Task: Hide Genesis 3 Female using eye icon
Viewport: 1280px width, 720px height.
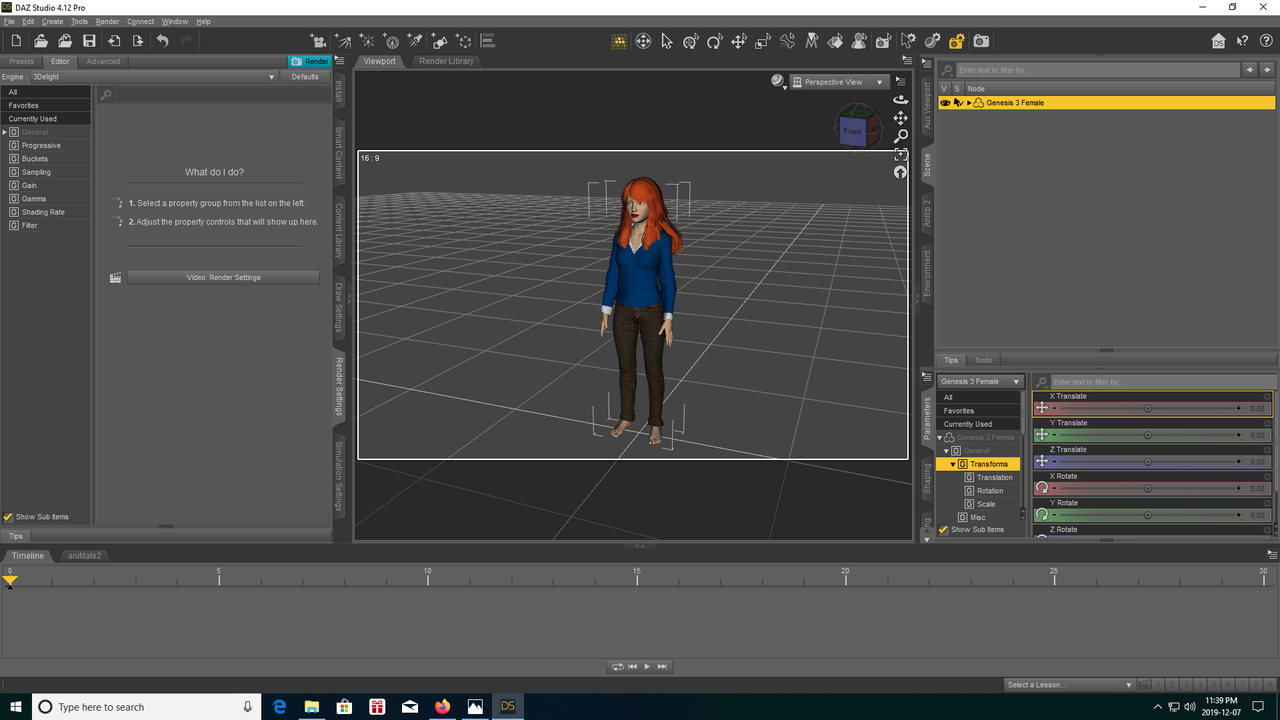Action: pos(945,103)
